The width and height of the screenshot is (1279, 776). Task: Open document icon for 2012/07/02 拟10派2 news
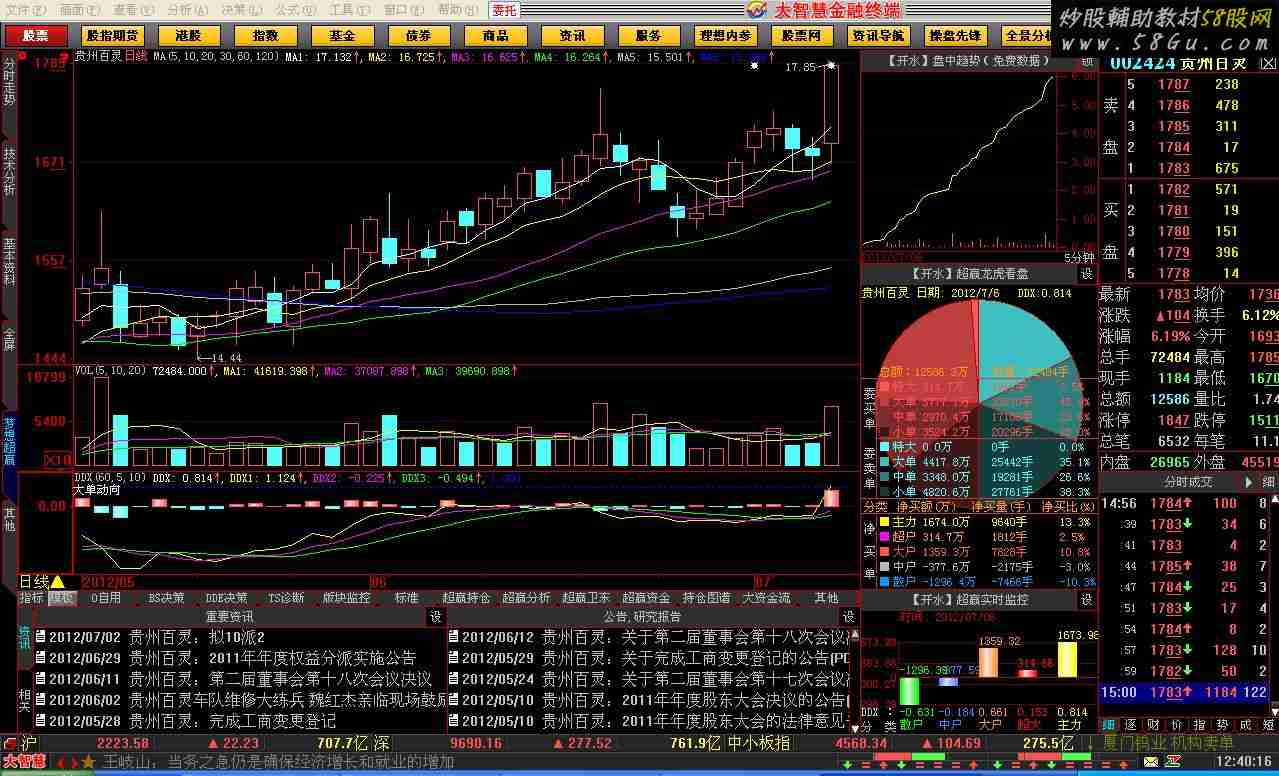pos(40,637)
